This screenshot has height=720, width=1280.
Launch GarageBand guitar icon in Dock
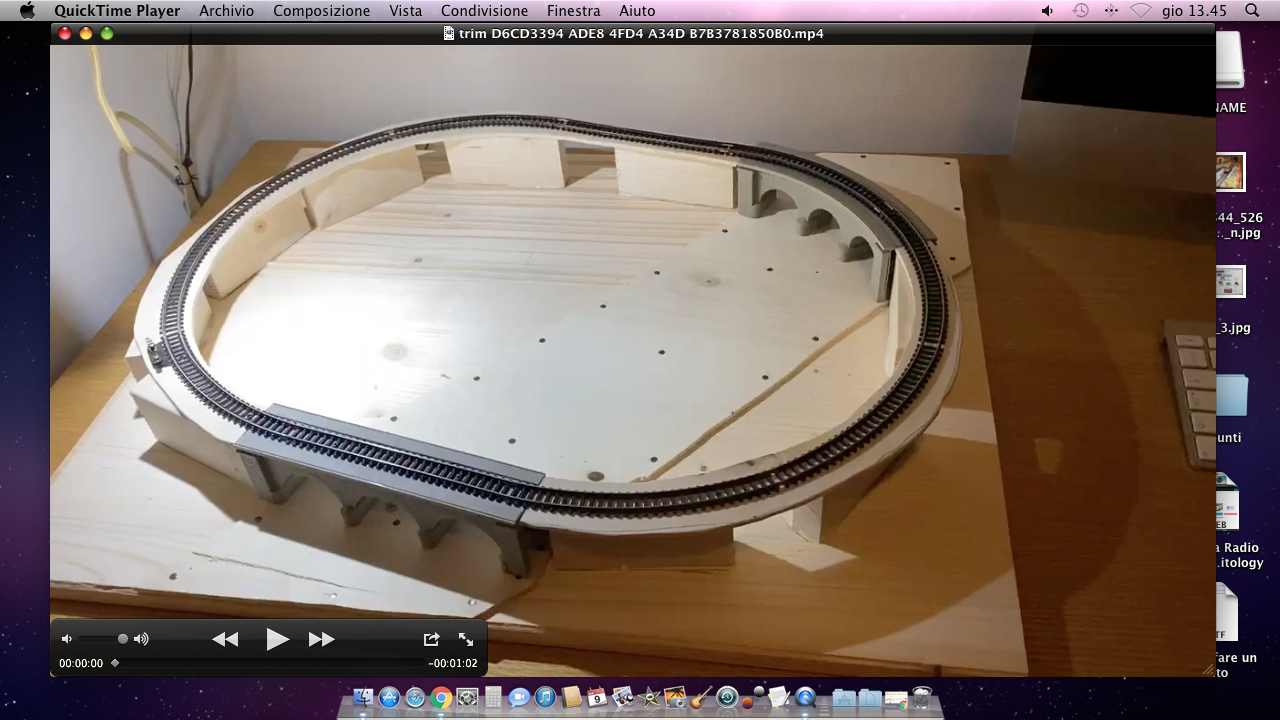[x=701, y=697]
